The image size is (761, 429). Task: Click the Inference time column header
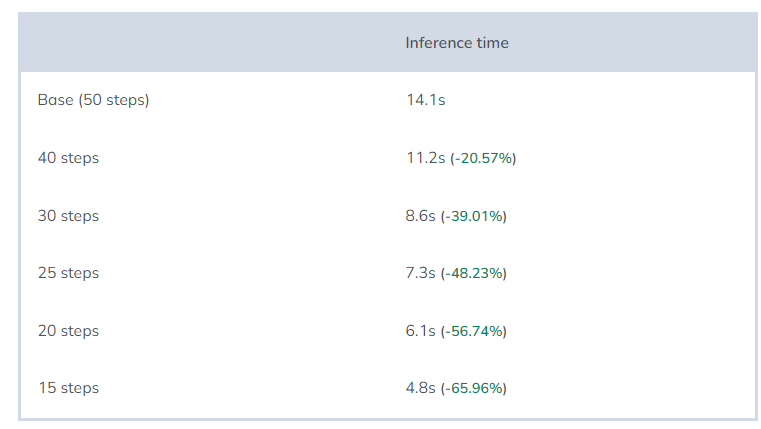click(x=457, y=43)
